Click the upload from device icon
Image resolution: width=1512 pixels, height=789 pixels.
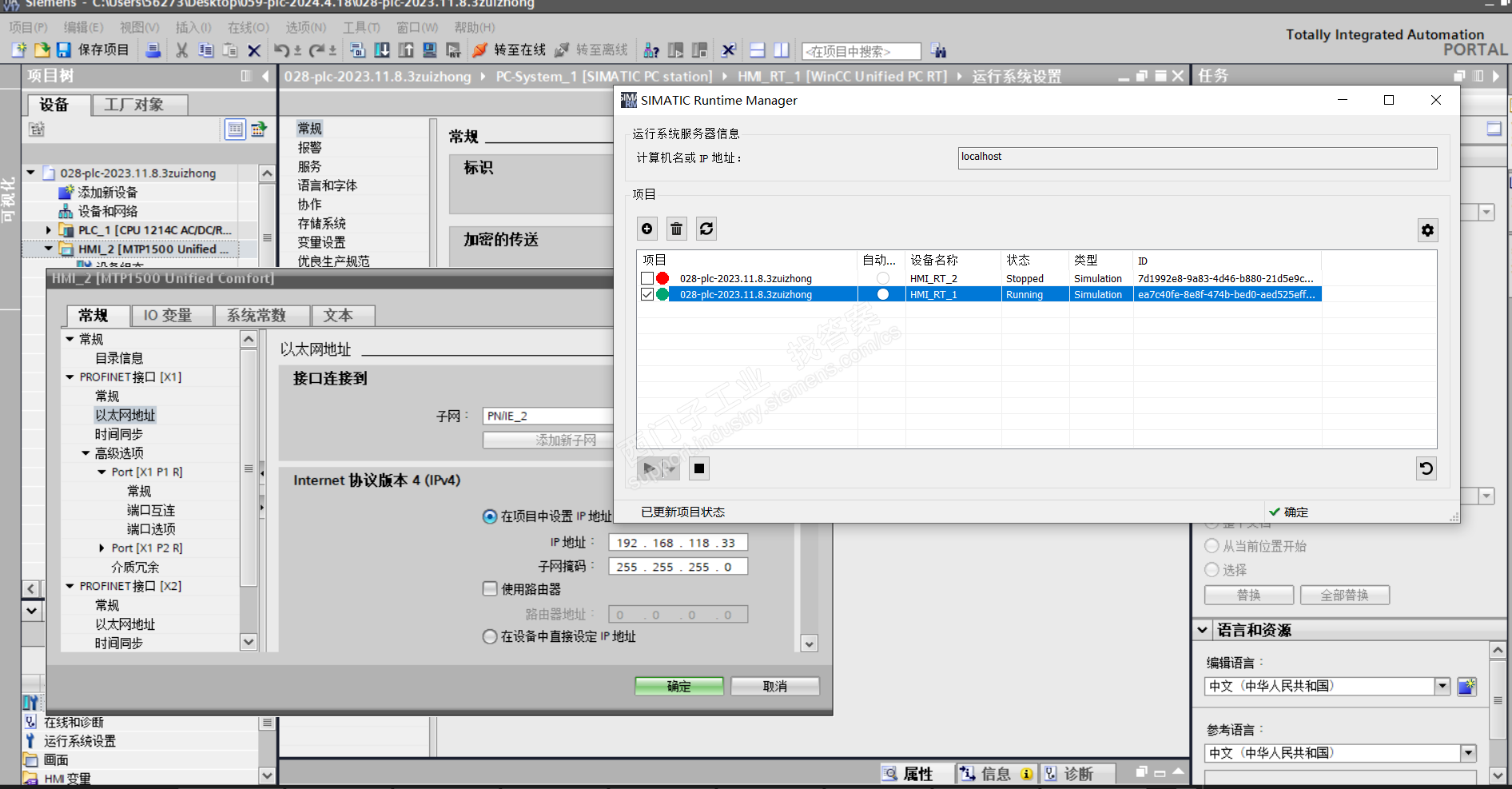406,50
